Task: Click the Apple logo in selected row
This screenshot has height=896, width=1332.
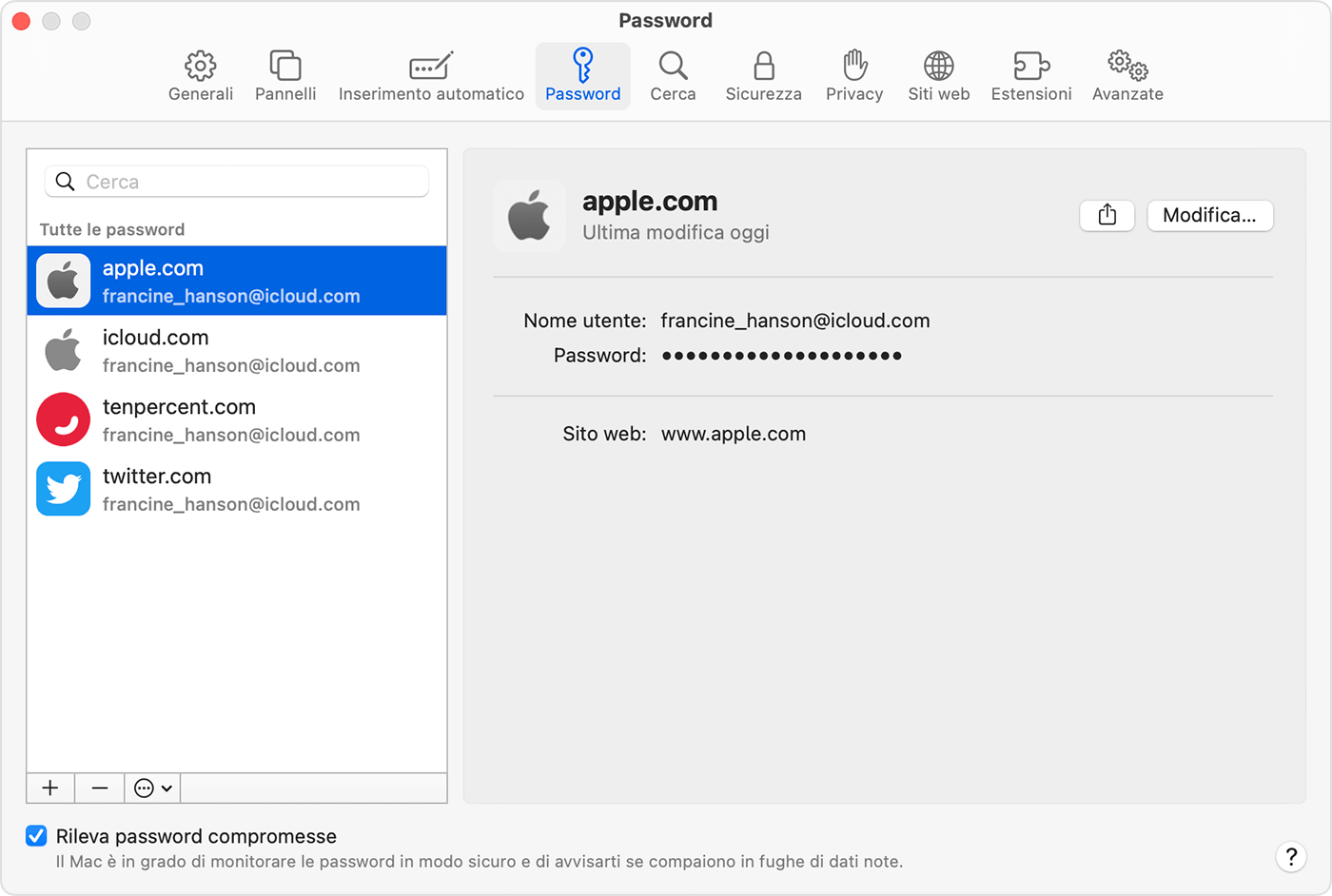Action: point(64,281)
